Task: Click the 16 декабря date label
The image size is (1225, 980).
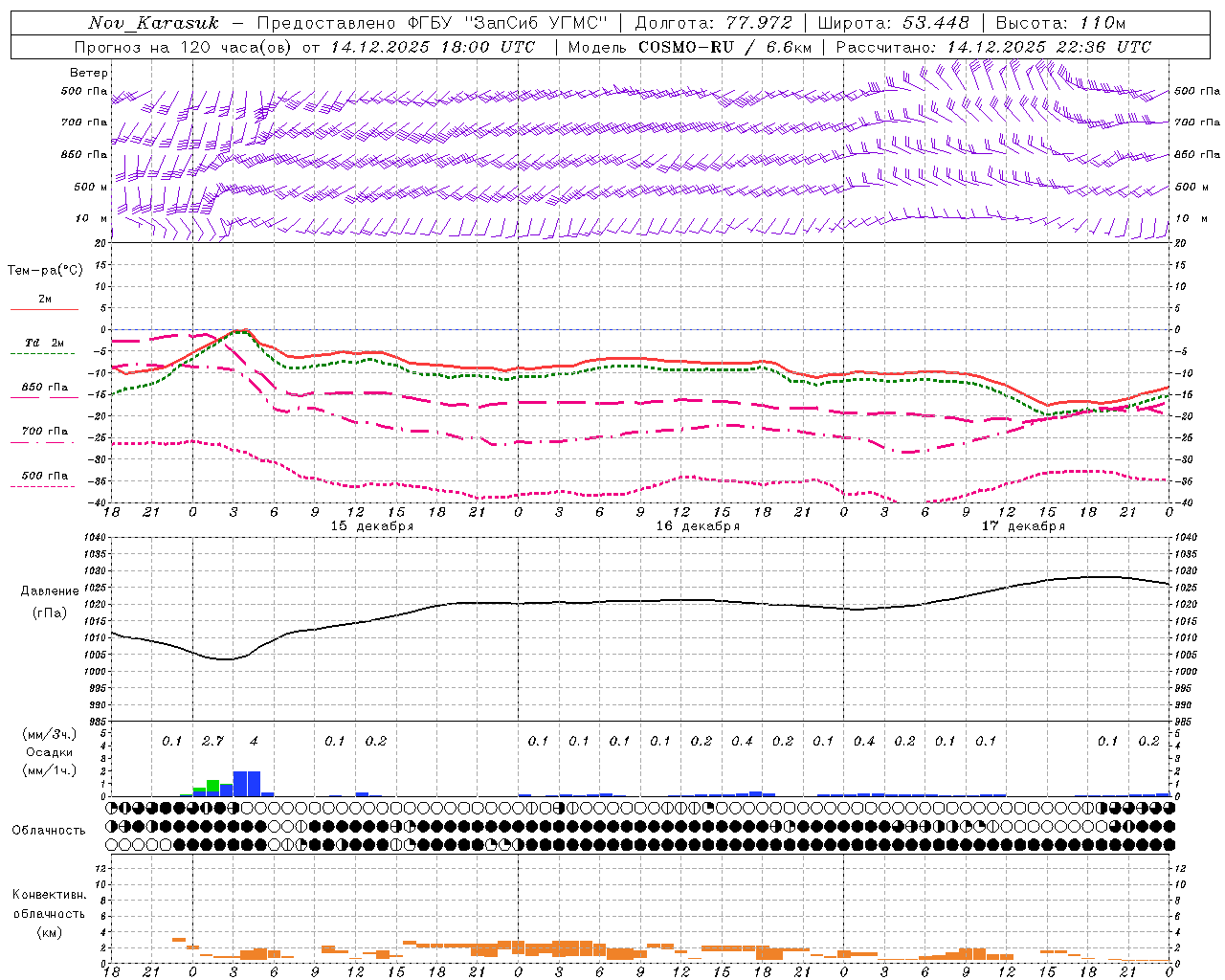Action: point(698,526)
